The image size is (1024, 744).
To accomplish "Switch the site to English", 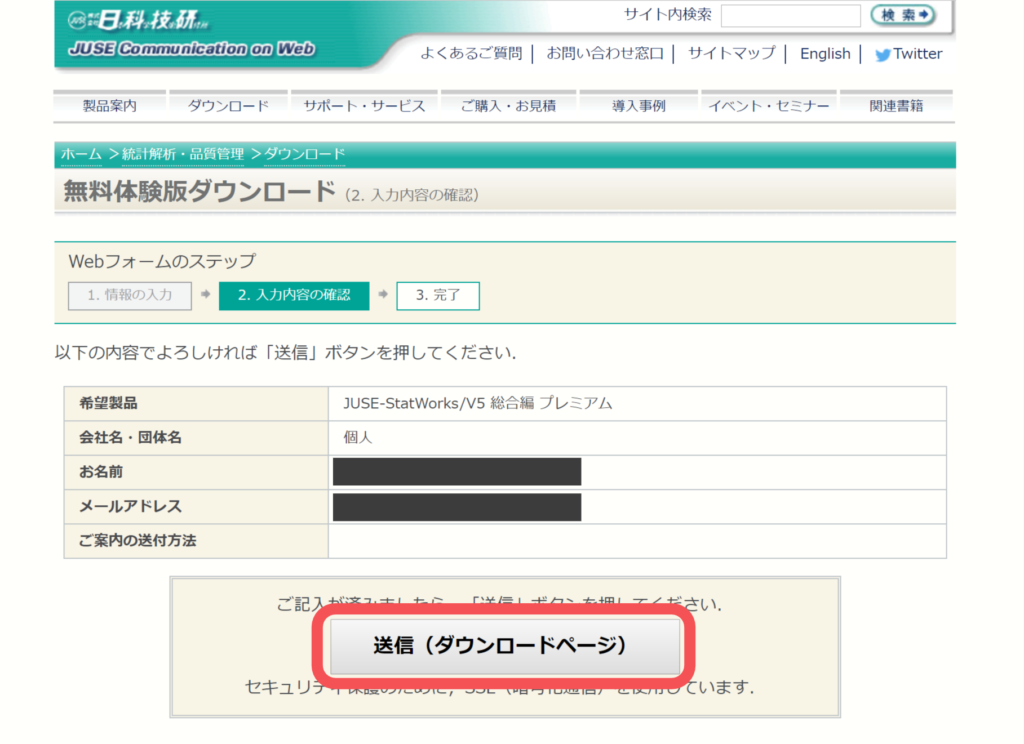I will point(824,53).
